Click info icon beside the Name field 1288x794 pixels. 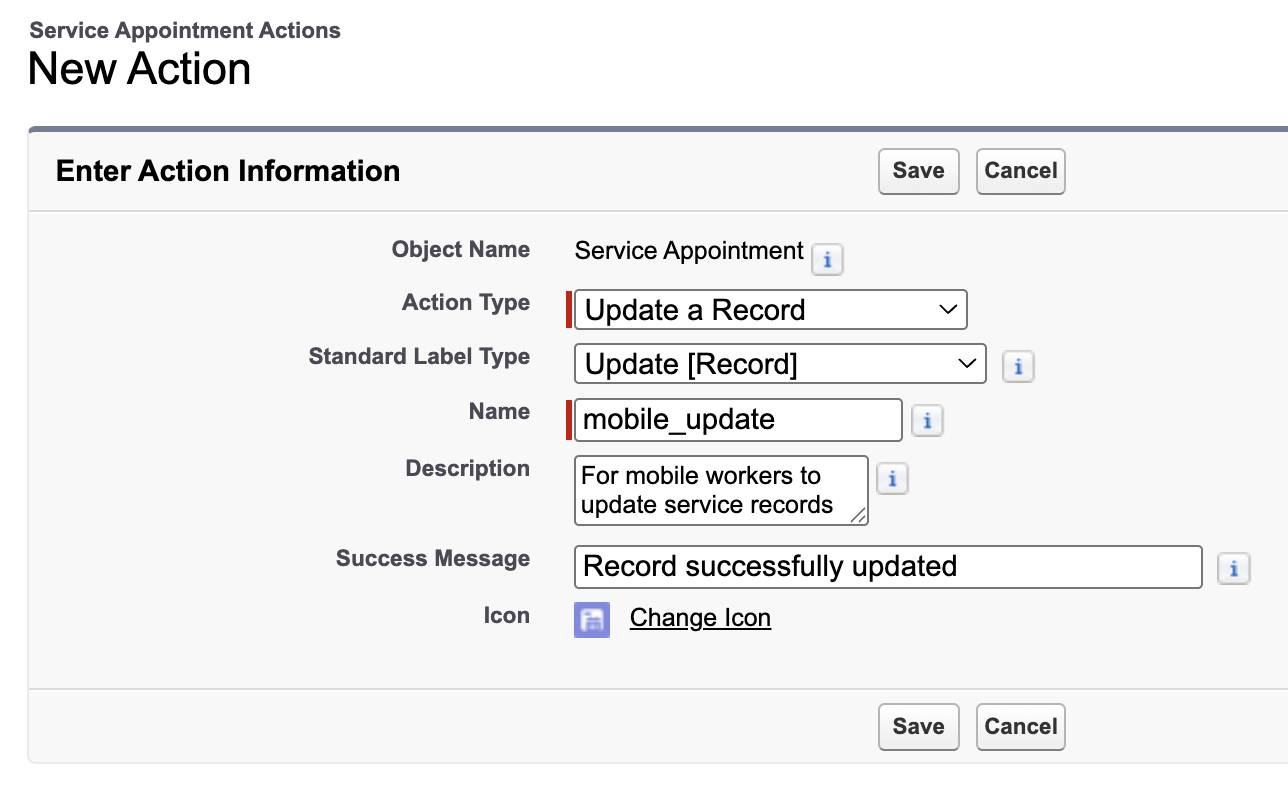point(927,421)
